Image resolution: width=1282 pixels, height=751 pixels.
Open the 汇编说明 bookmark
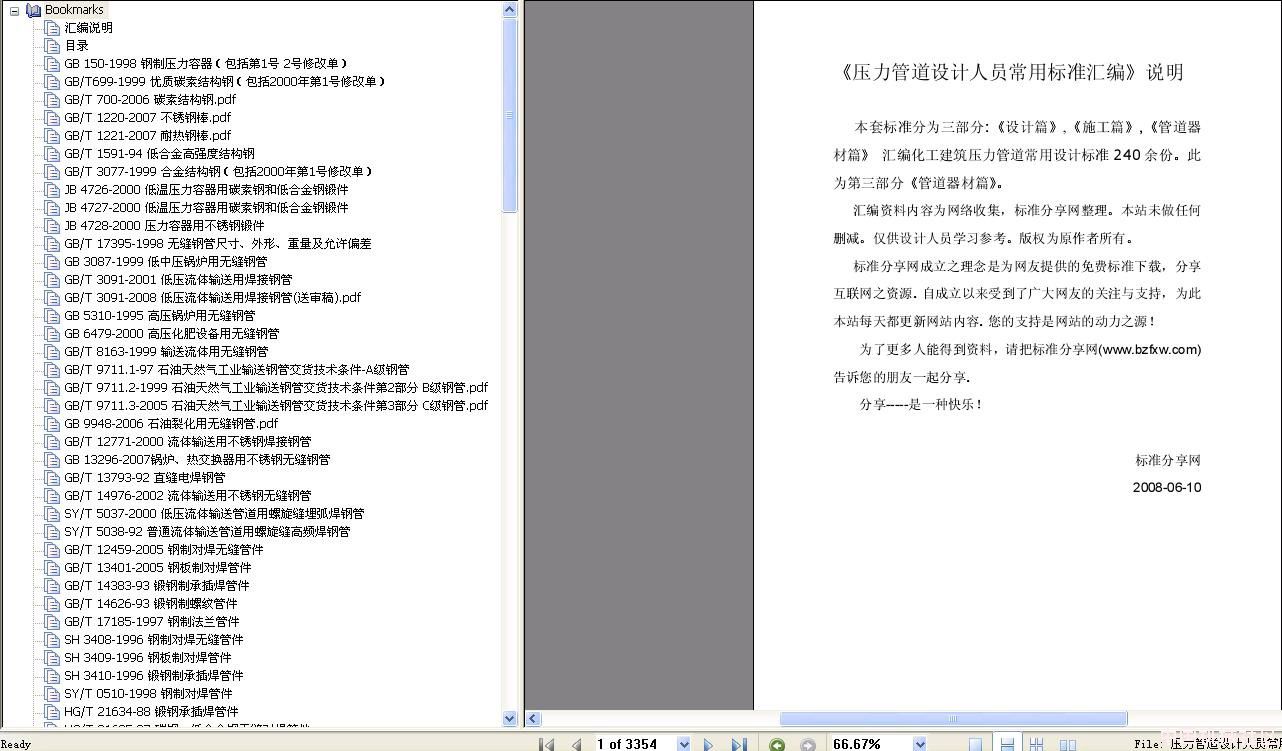88,28
